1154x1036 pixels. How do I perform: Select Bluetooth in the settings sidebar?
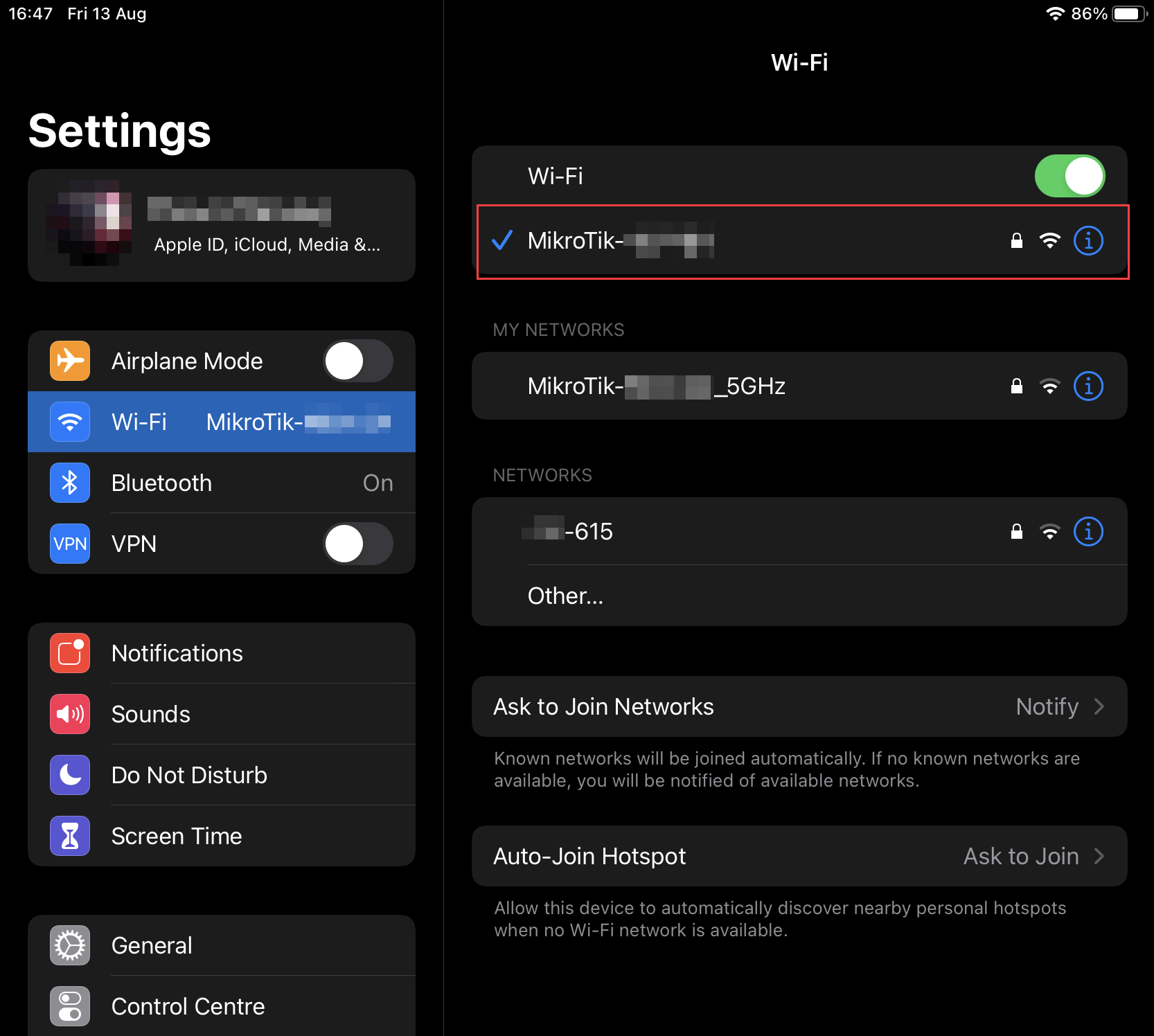coord(222,483)
